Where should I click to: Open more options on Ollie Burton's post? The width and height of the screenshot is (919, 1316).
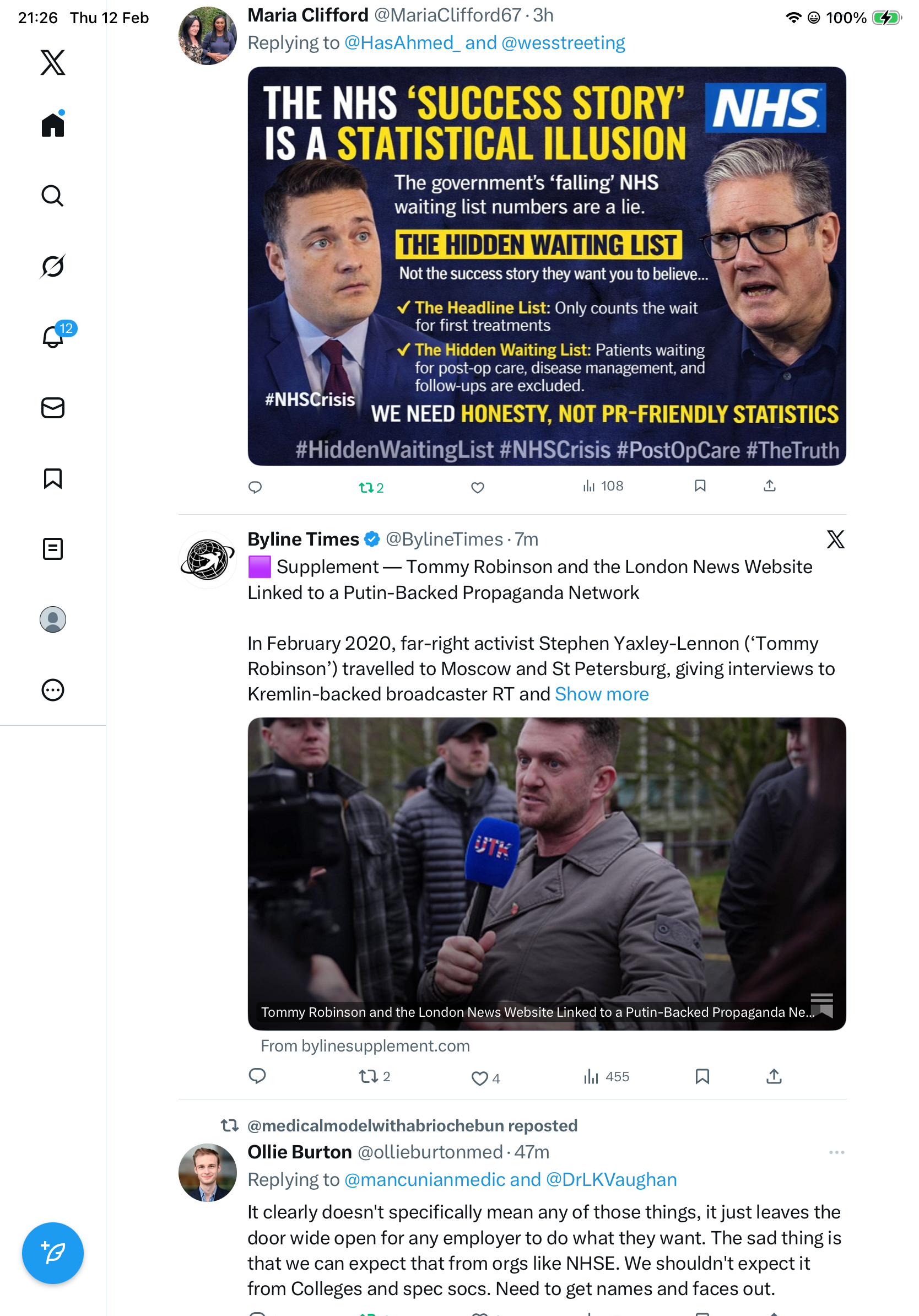point(836,1152)
